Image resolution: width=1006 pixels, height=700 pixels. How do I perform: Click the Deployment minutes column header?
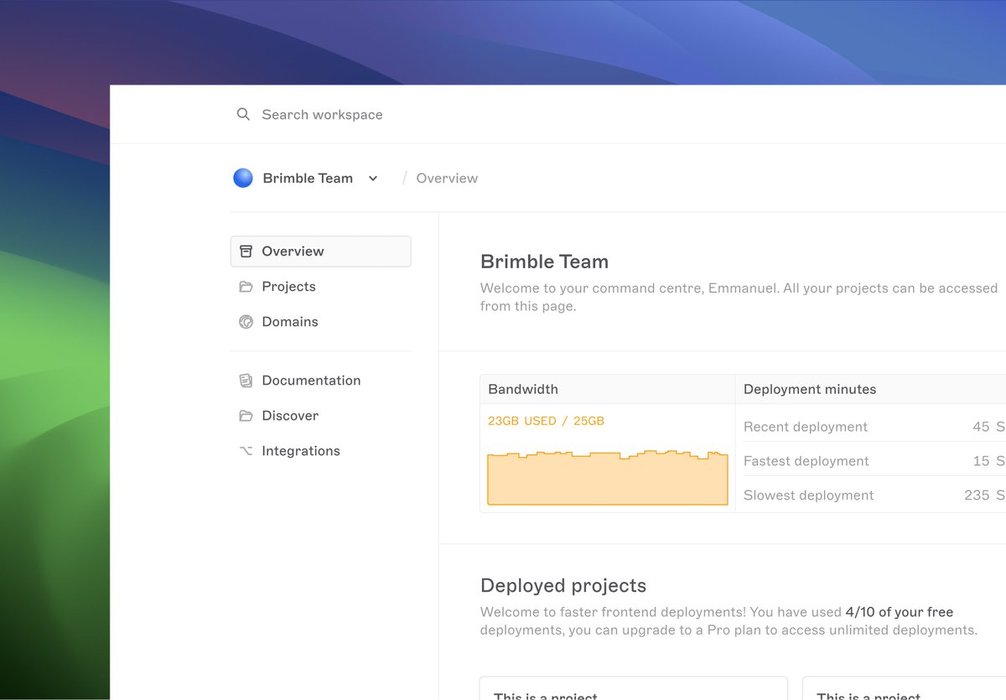809,389
